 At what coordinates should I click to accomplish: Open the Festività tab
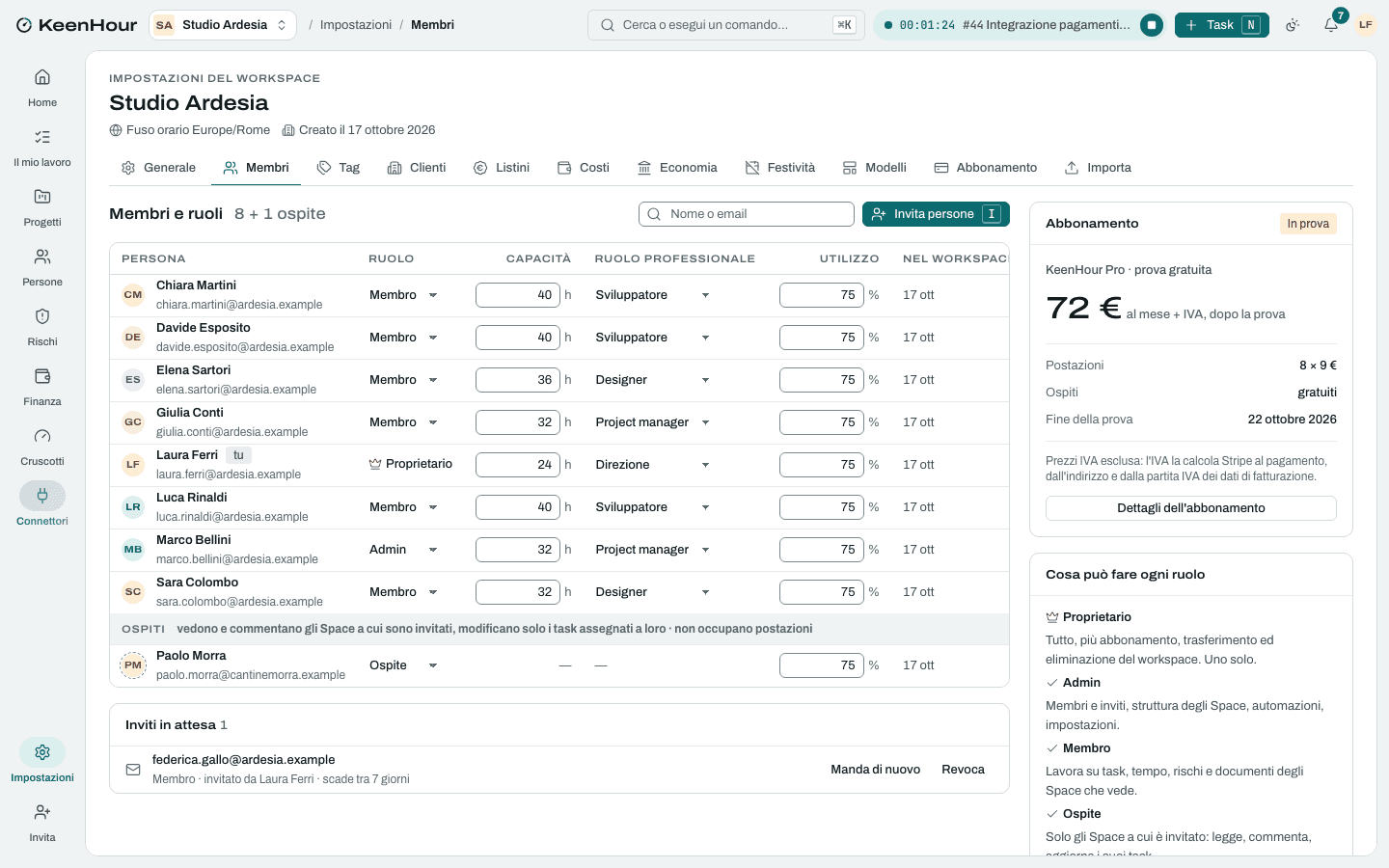click(x=780, y=168)
